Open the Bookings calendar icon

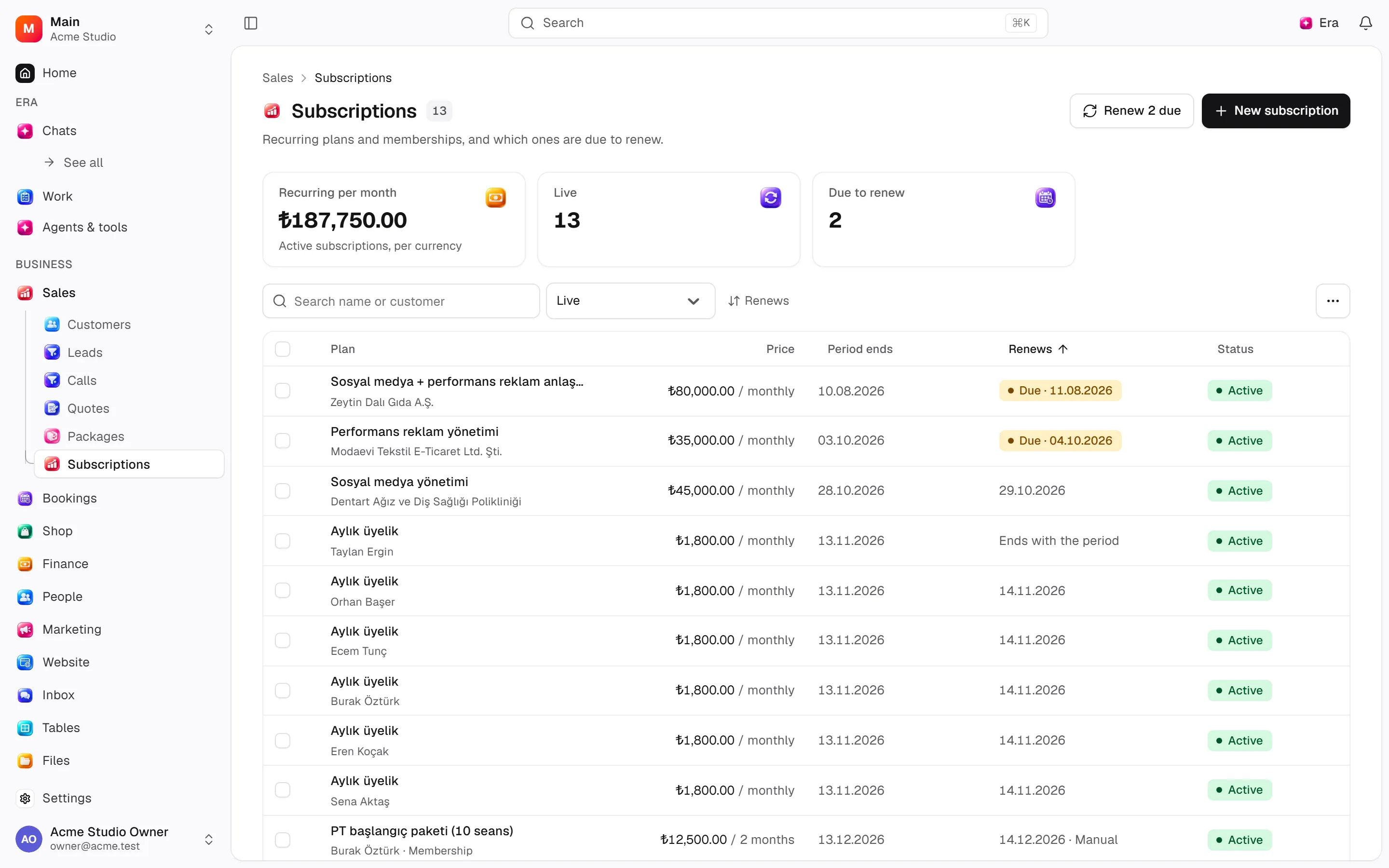pos(25,498)
